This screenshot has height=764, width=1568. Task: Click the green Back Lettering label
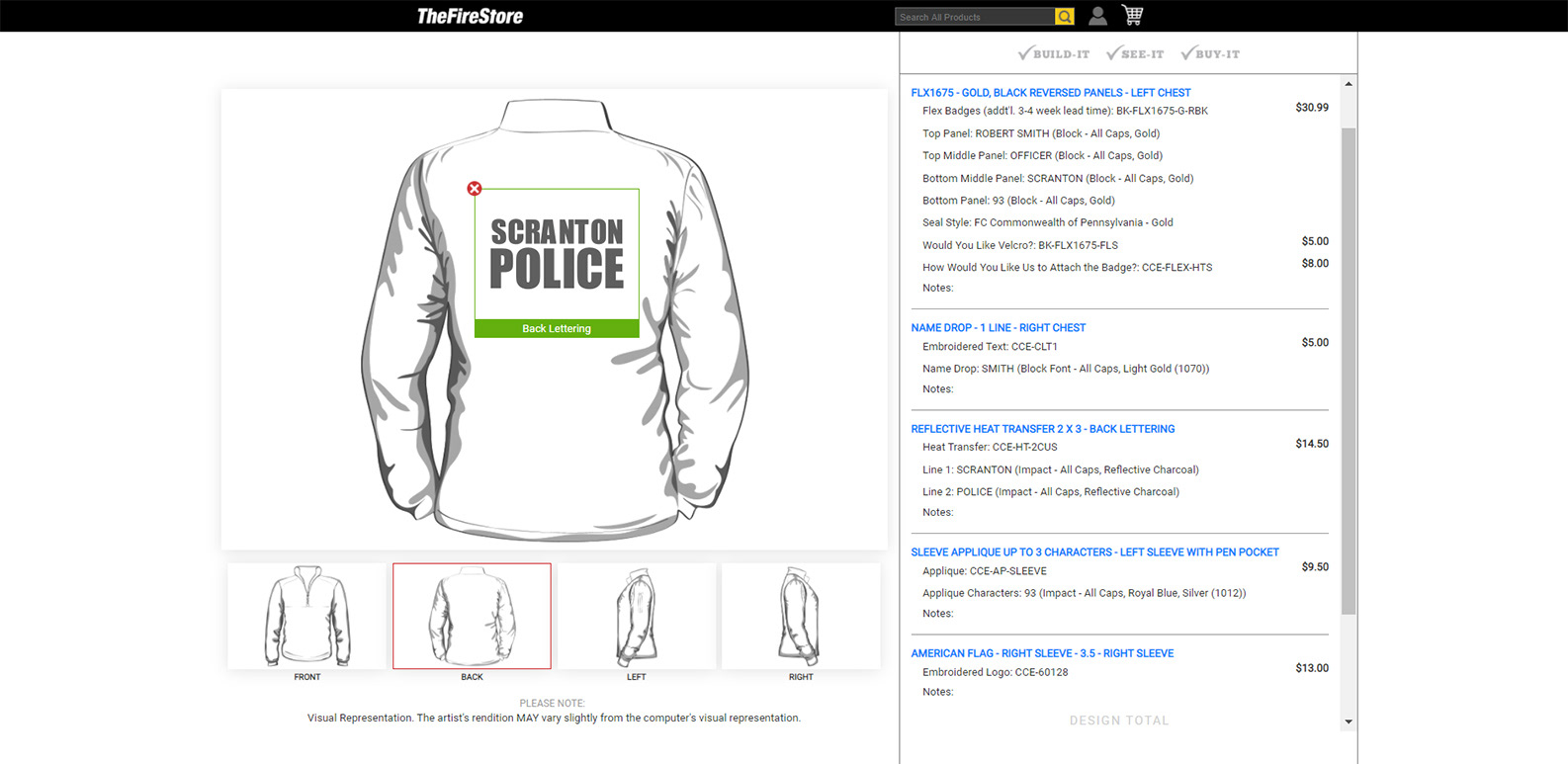coord(557,329)
